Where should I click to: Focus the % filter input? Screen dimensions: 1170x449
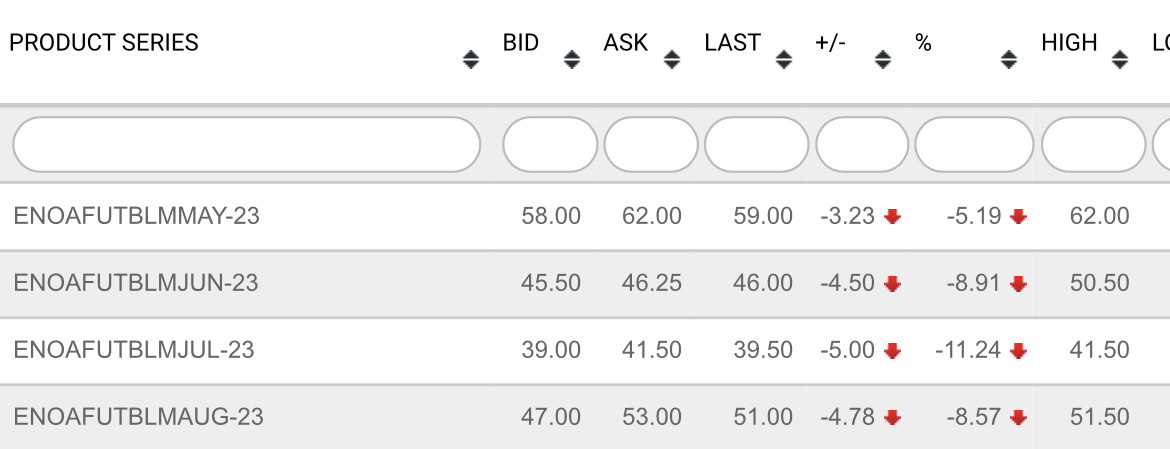click(x=974, y=145)
